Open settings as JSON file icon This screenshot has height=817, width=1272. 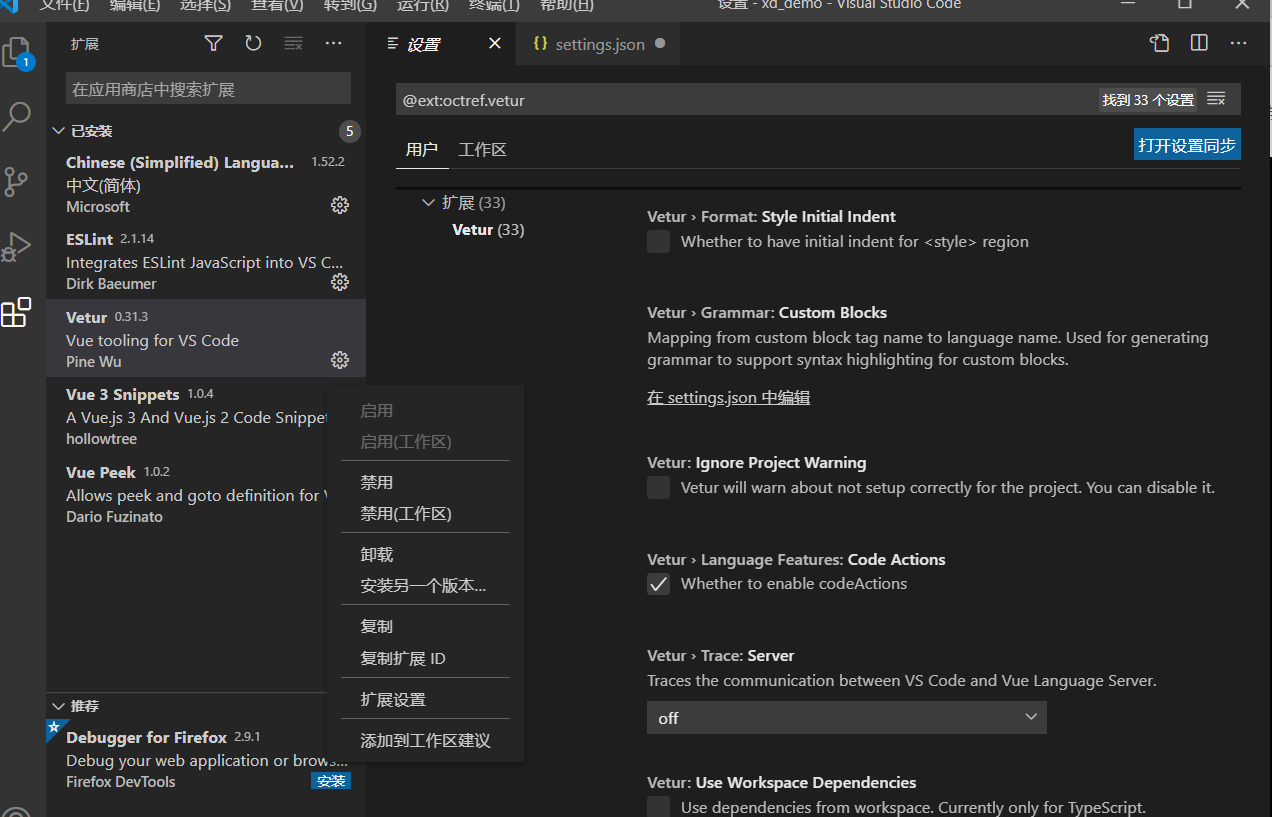(1159, 43)
